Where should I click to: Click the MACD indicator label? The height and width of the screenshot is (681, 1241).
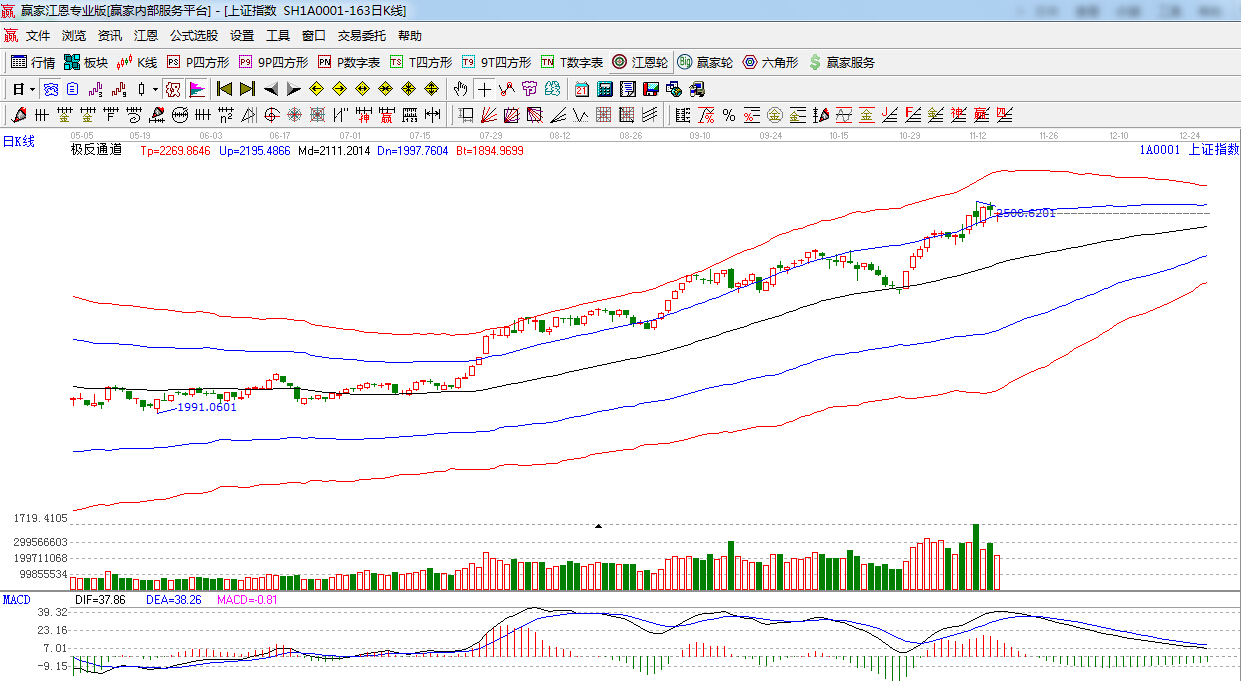pos(16,599)
